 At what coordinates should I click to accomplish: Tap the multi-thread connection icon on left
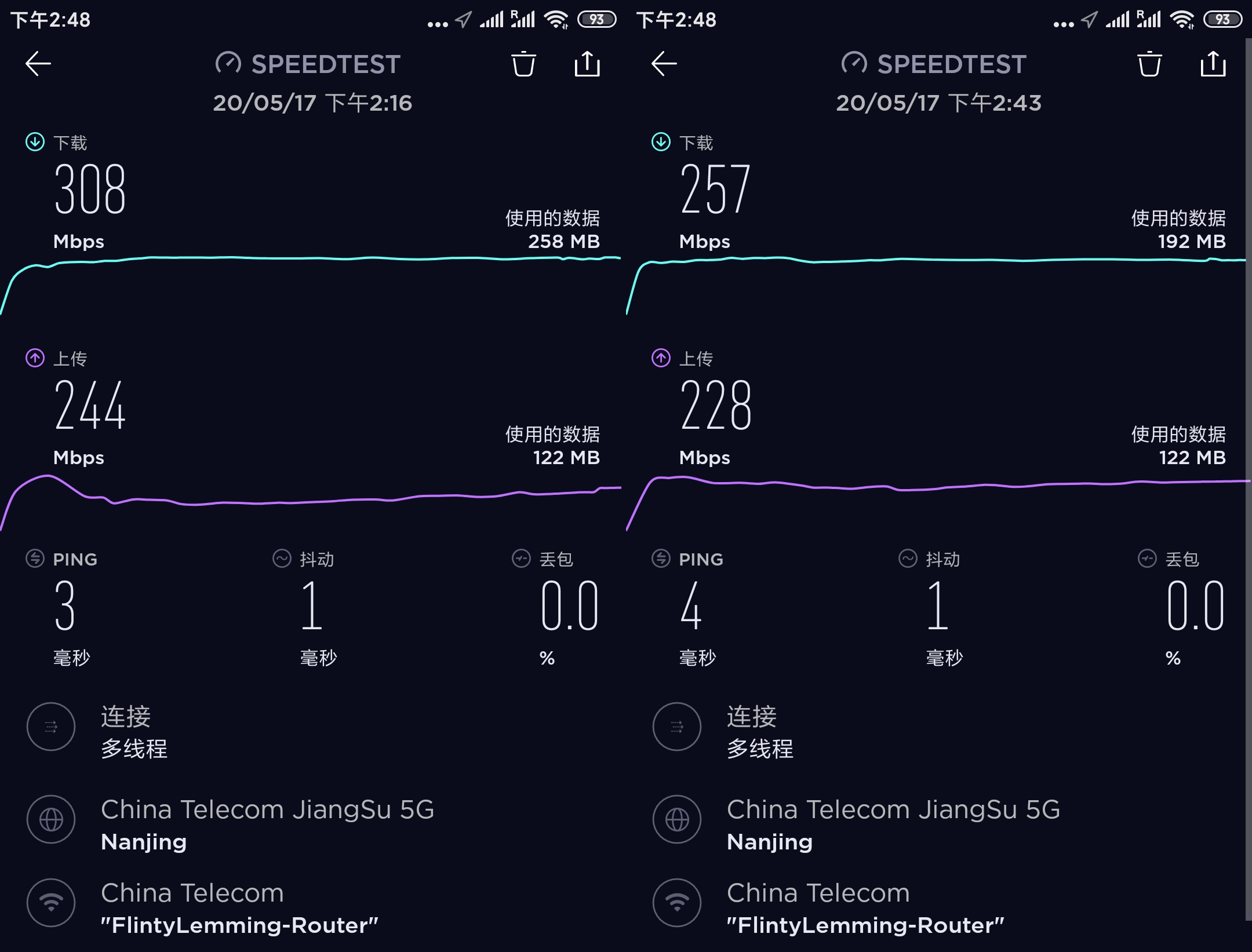point(51,727)
